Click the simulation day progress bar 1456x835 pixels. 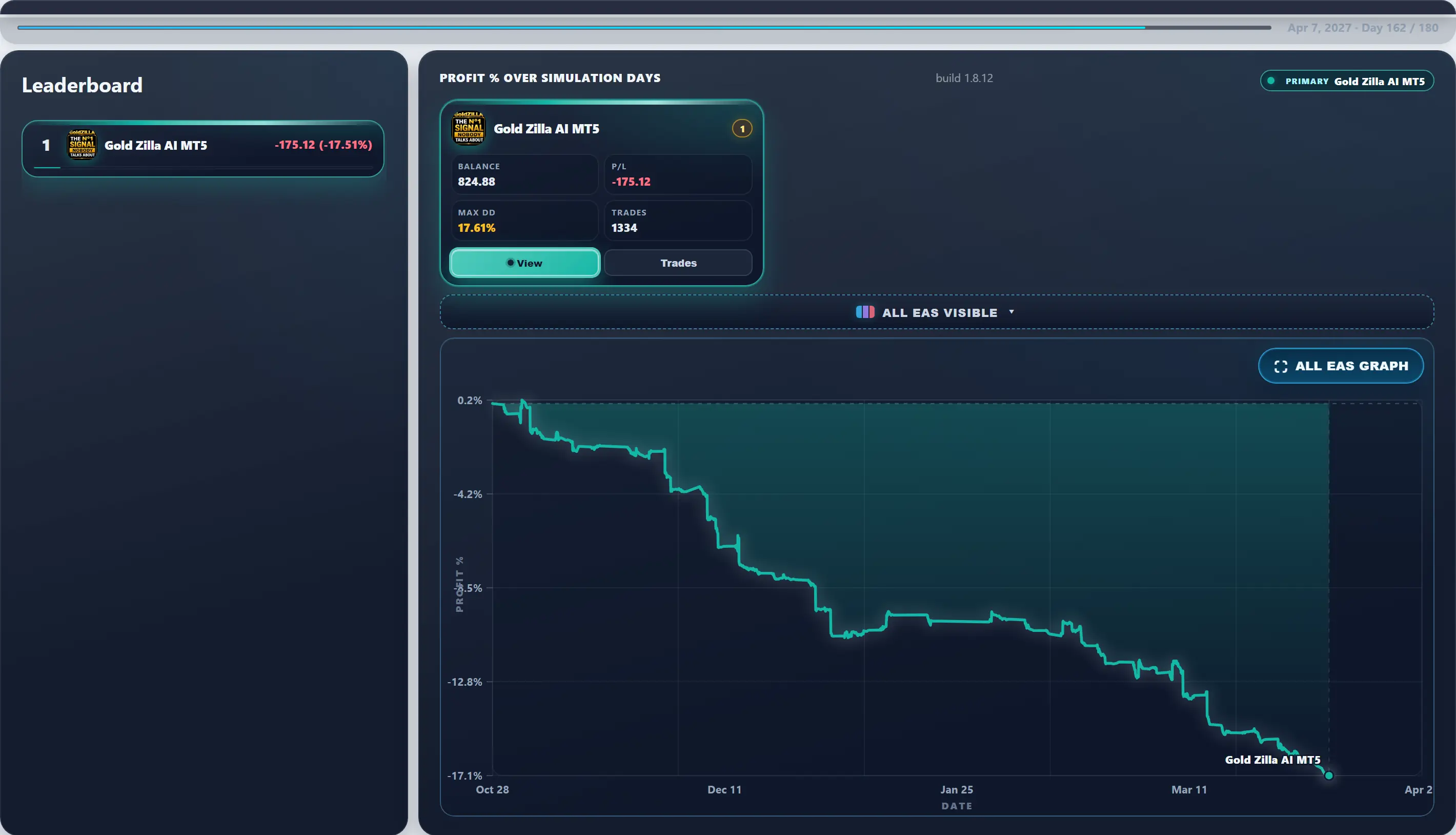tap(644, 28)
